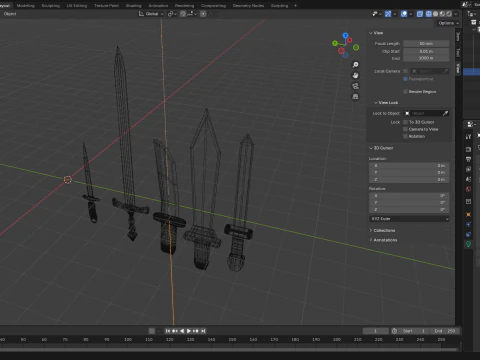
Task: Open the Tool properties tab icon
Action: [468, 136]
